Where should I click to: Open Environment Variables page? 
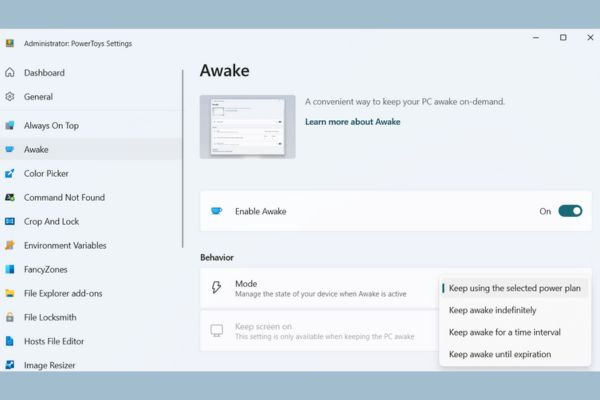90,245
